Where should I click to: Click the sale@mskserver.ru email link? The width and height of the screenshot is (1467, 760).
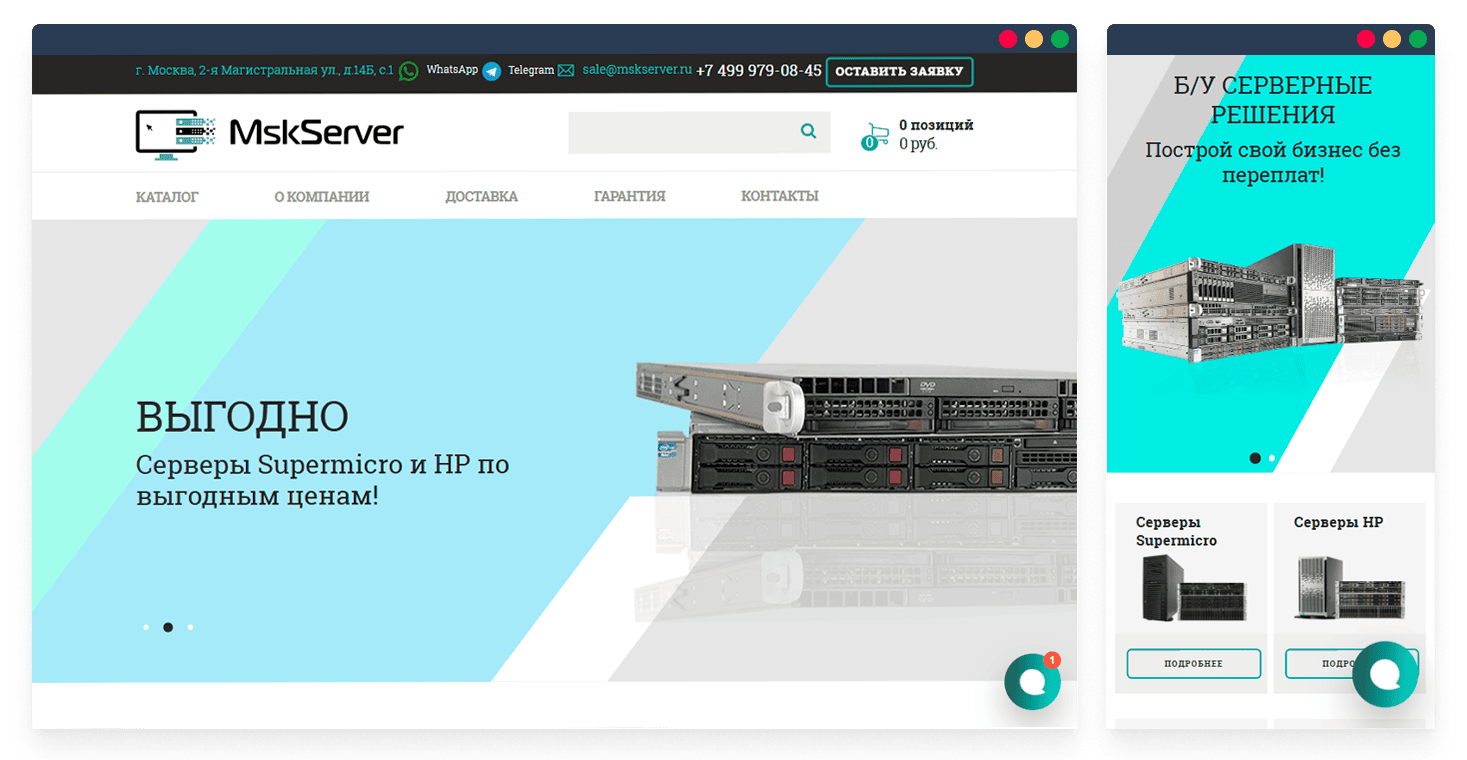pyautogui.click(x=637, y=70)
